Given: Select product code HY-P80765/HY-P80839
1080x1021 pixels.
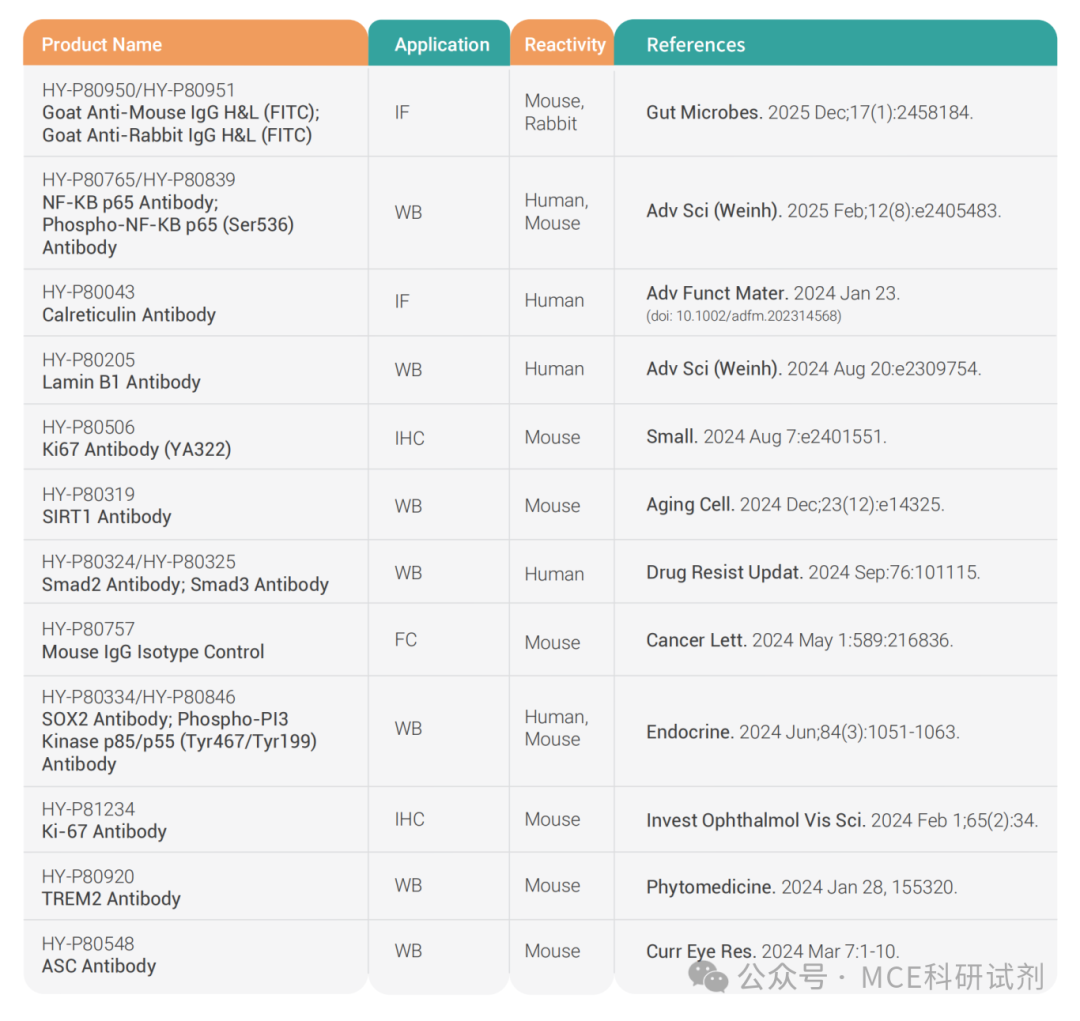Looking at the screenshot, I should (x=138, y=180).
